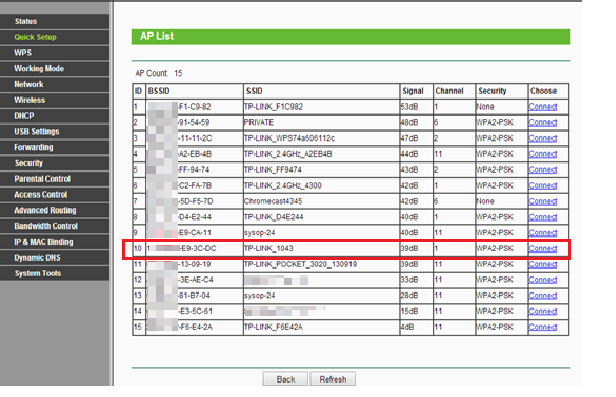The image size is (616, 397).
Task: Connect to TP-LINK_D4E244
Action: (543, 217)
